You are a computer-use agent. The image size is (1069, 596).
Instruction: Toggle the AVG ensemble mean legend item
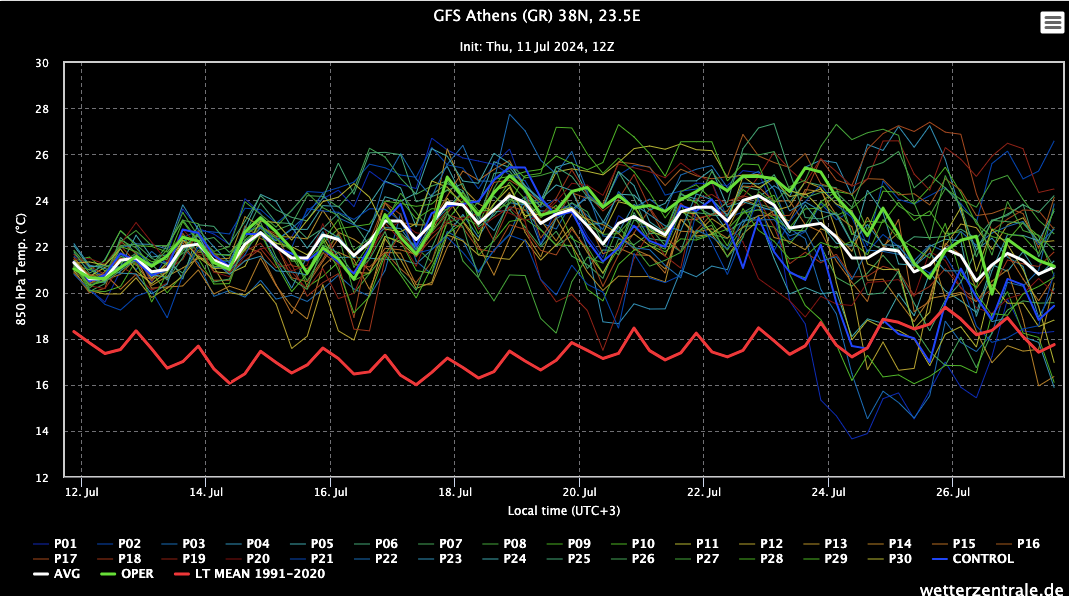point(56,573)
